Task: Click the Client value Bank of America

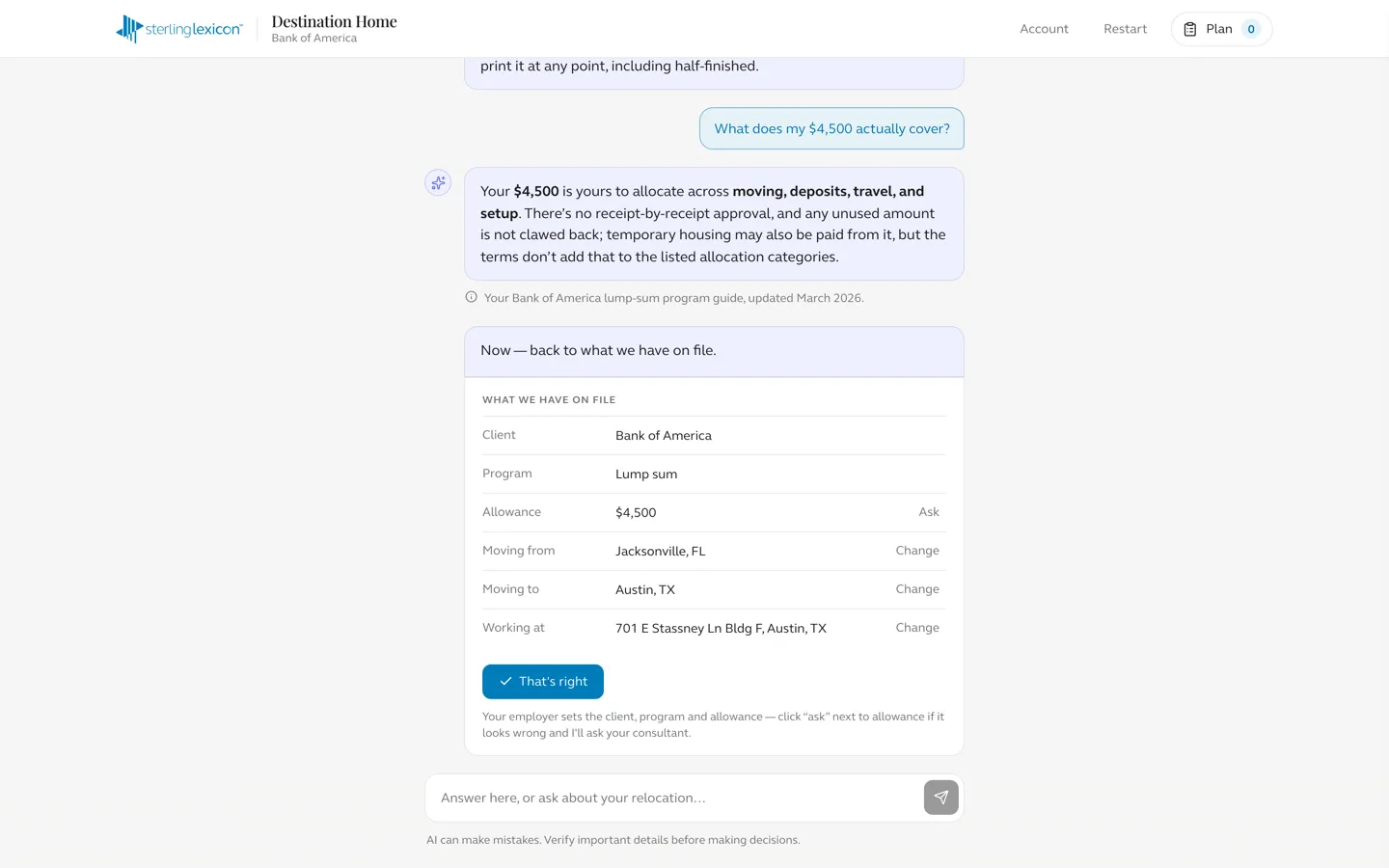Action: click(664, 436)
